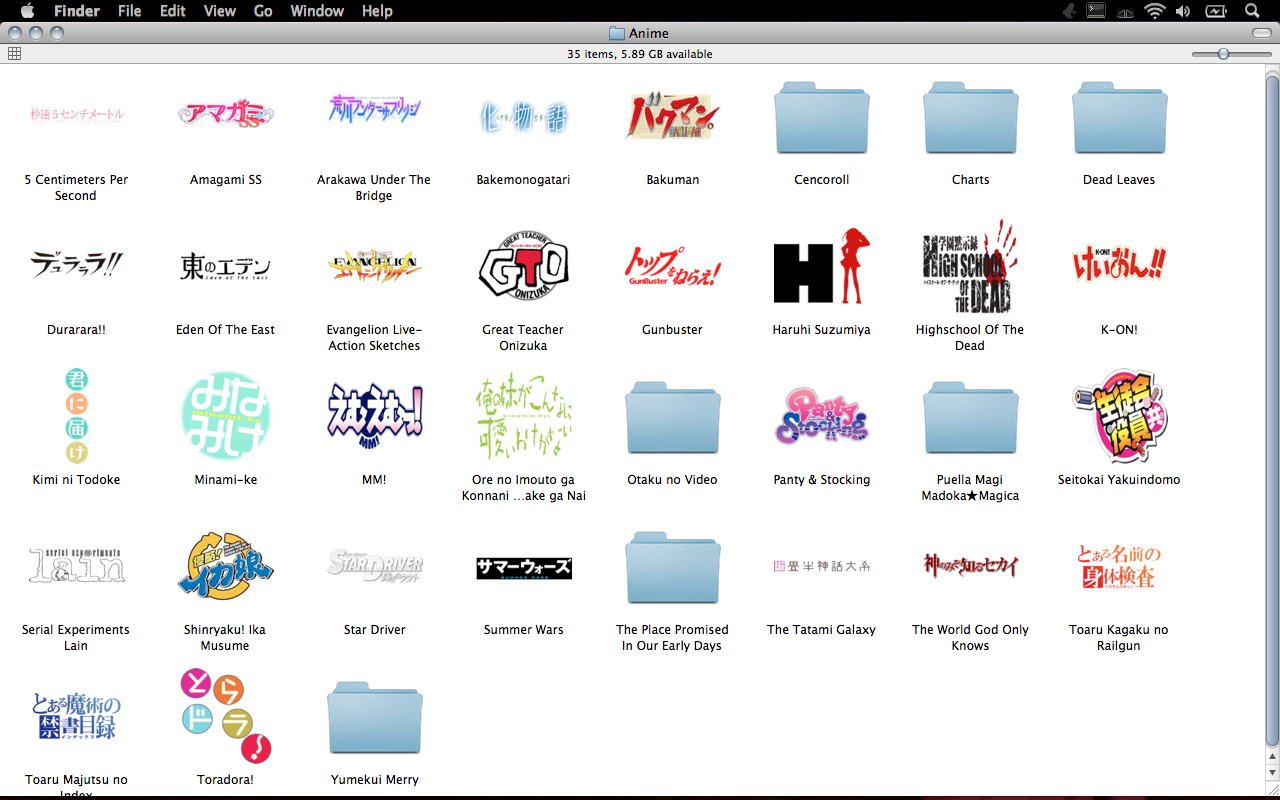
Task: Open the View menu
Action: point(220,11)
